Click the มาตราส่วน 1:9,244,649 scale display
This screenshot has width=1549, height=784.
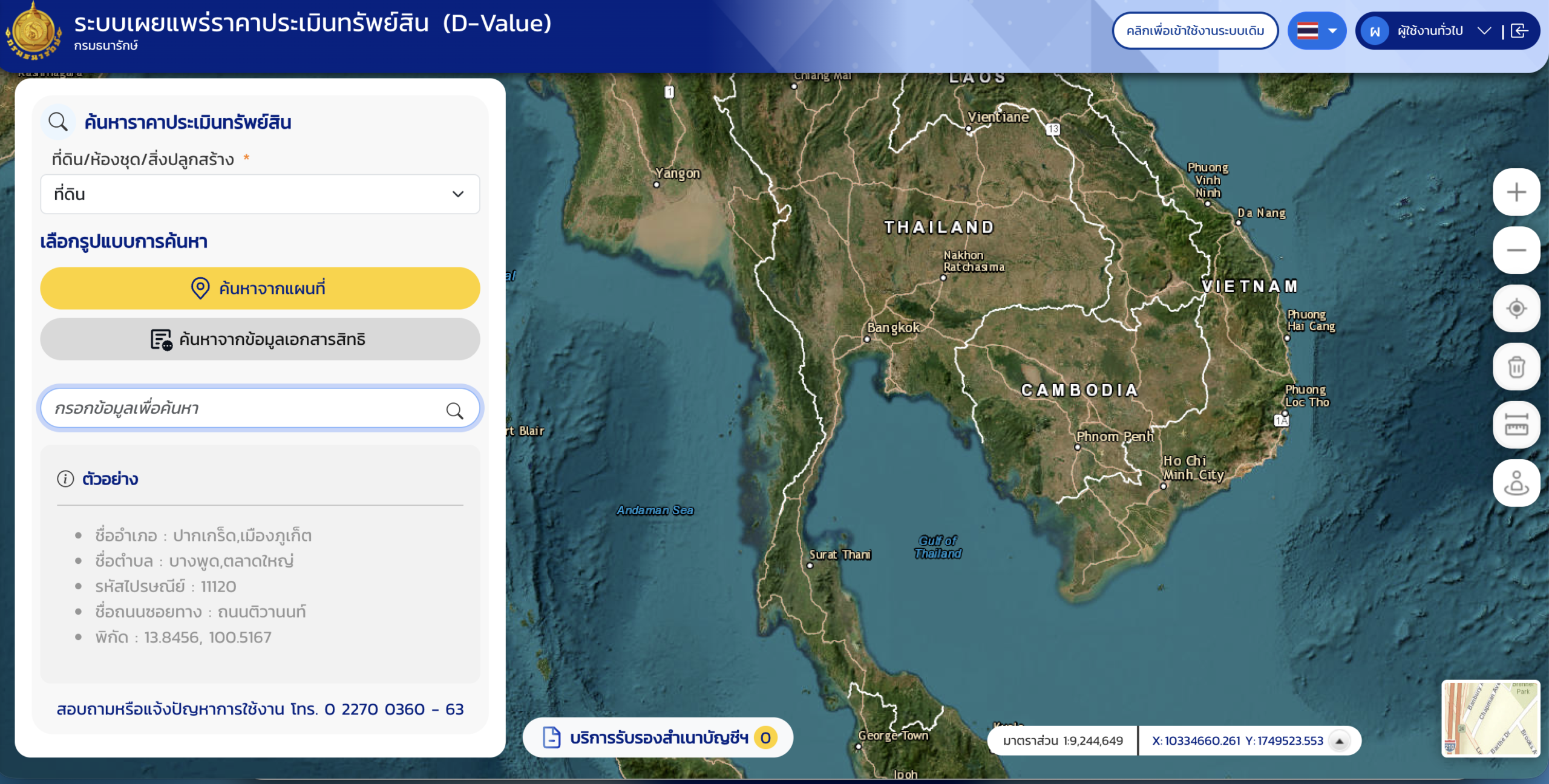click(x=1063, y=741)
